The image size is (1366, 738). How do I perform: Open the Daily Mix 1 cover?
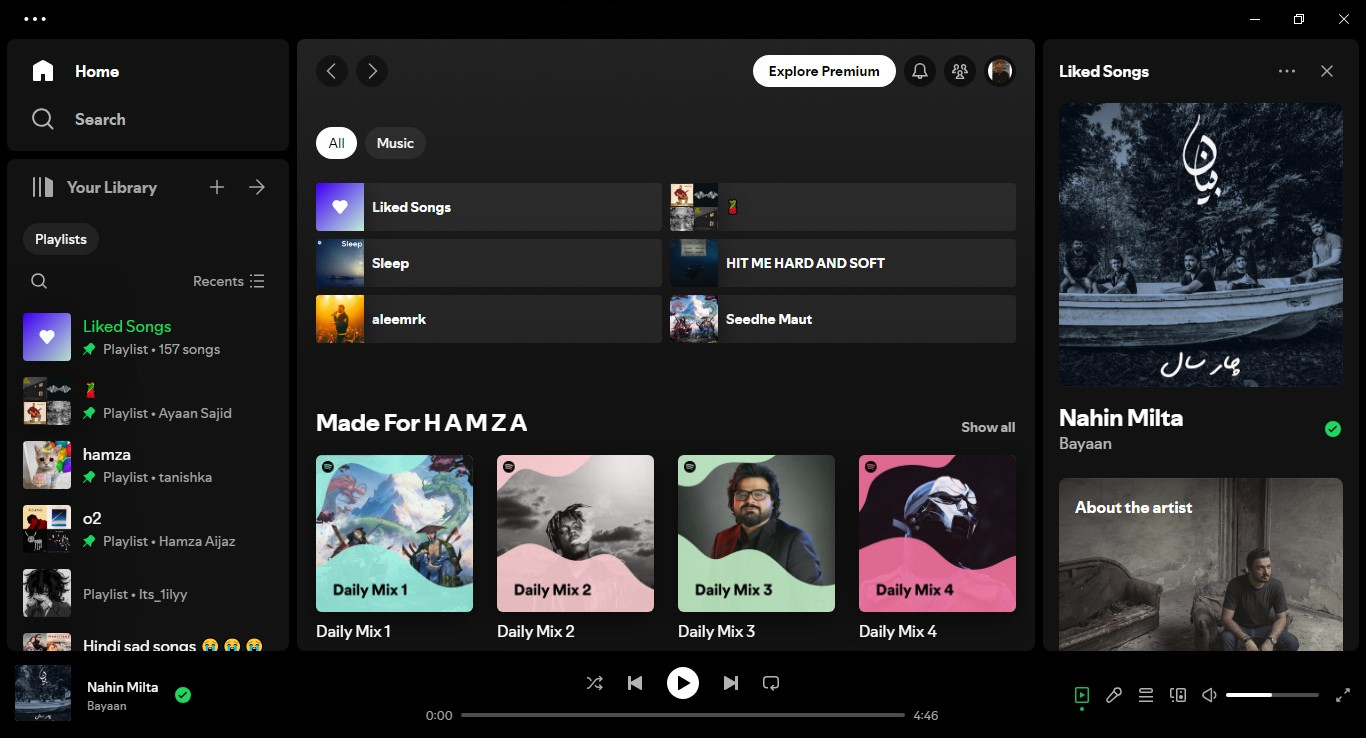click(394, 533)
